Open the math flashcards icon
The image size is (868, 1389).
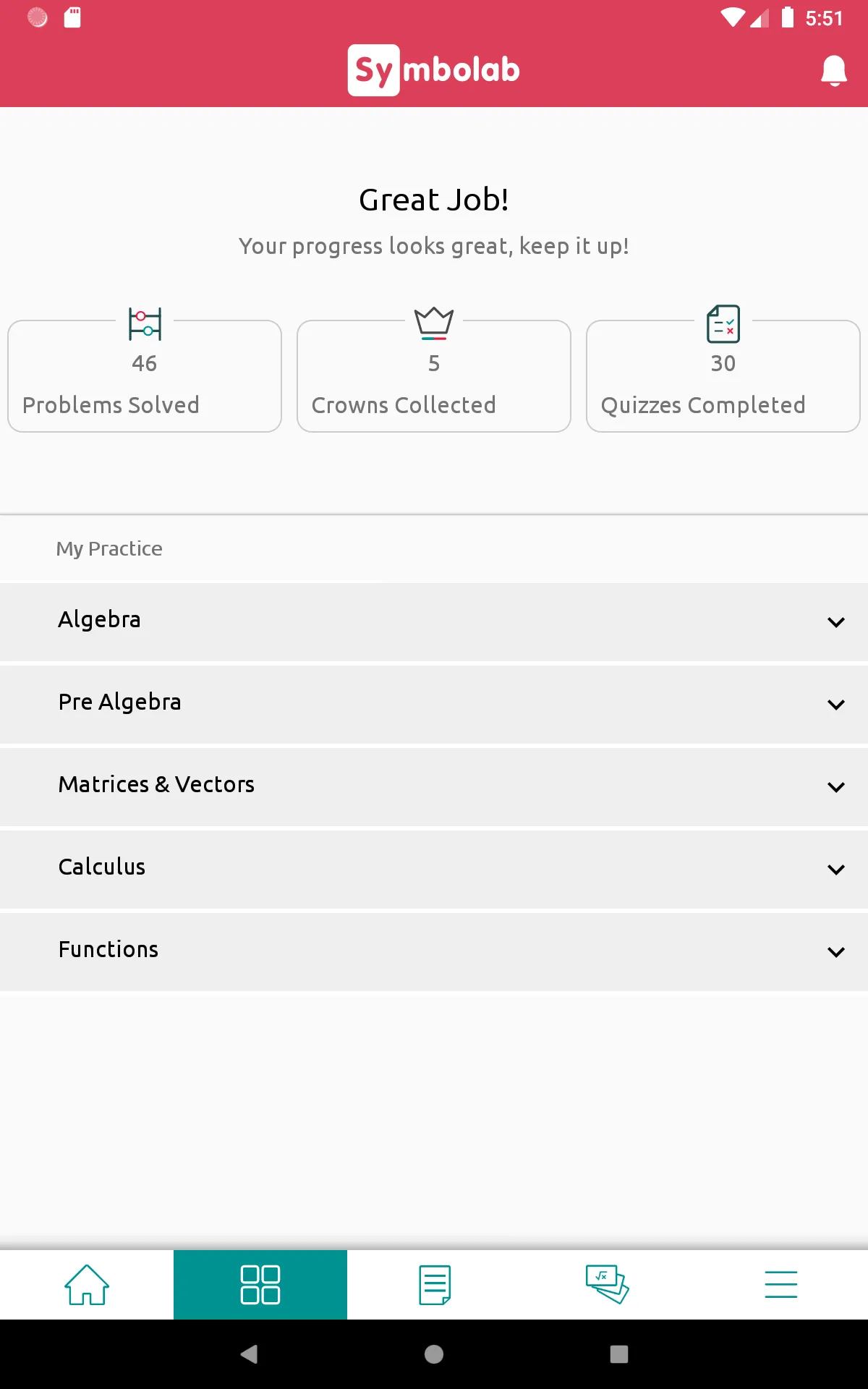coord(608,1285)
